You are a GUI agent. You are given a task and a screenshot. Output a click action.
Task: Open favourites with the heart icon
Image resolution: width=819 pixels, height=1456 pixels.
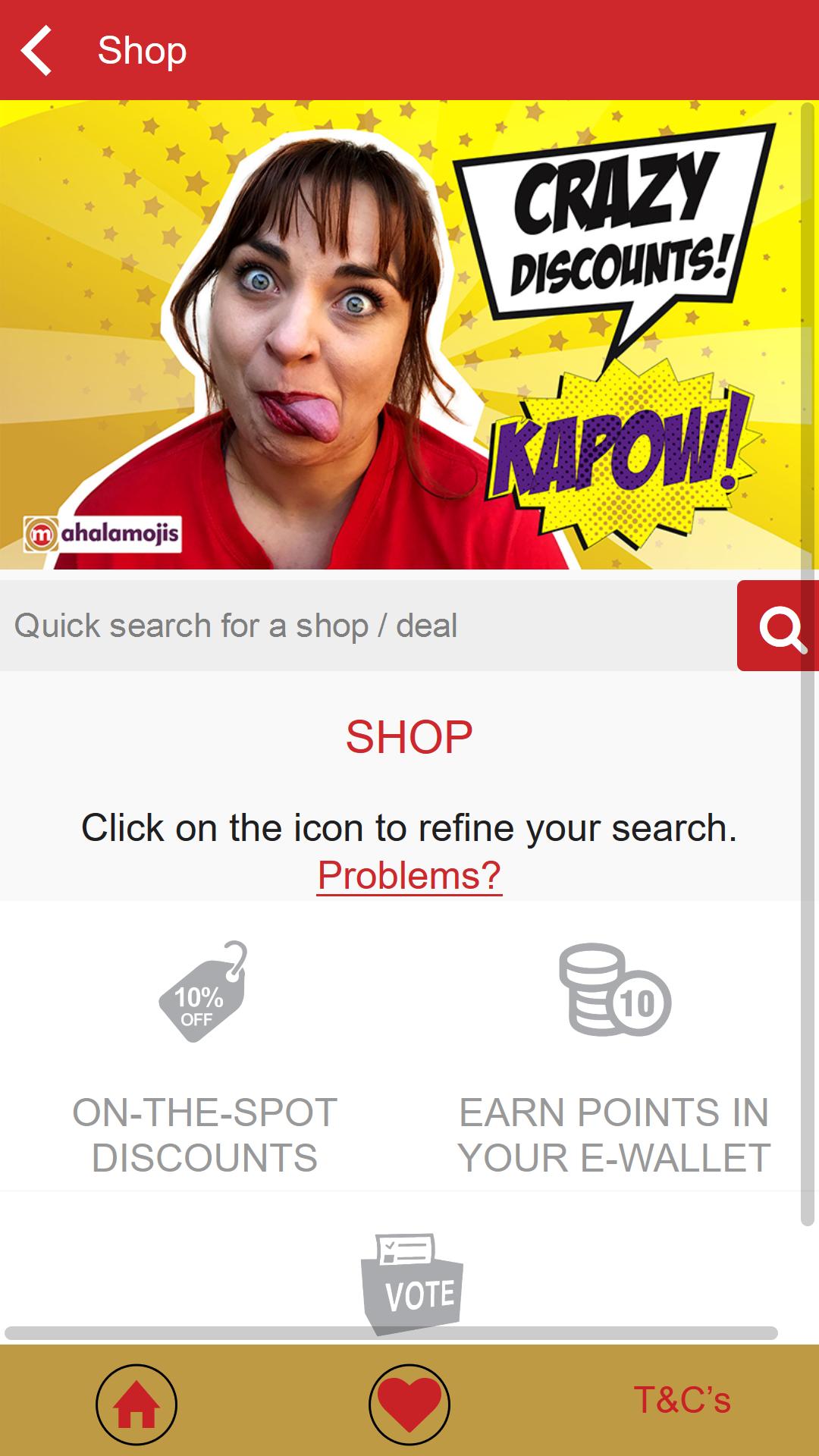point(409,1404)
